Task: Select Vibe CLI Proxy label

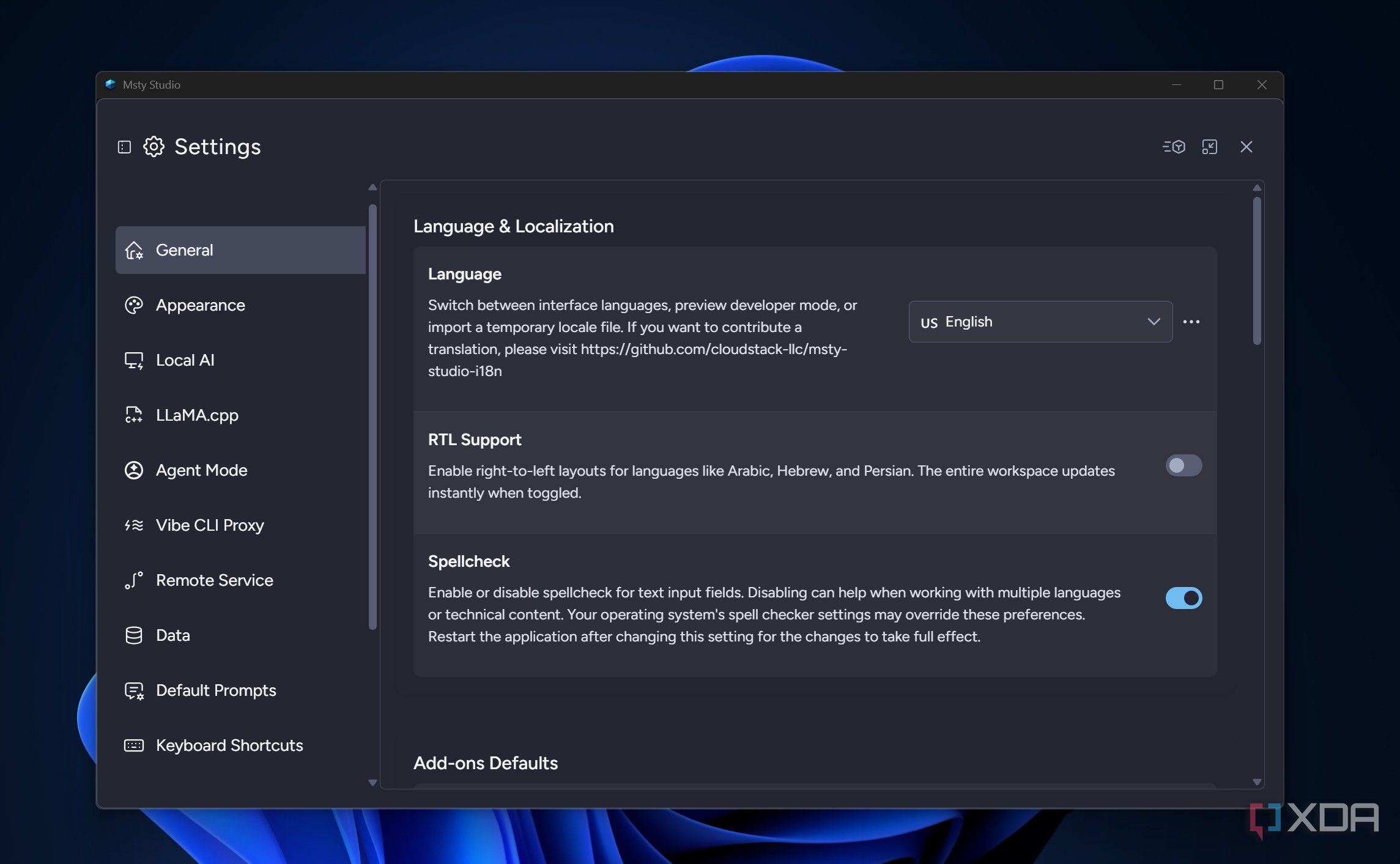Action: click(x=210, y=525)
